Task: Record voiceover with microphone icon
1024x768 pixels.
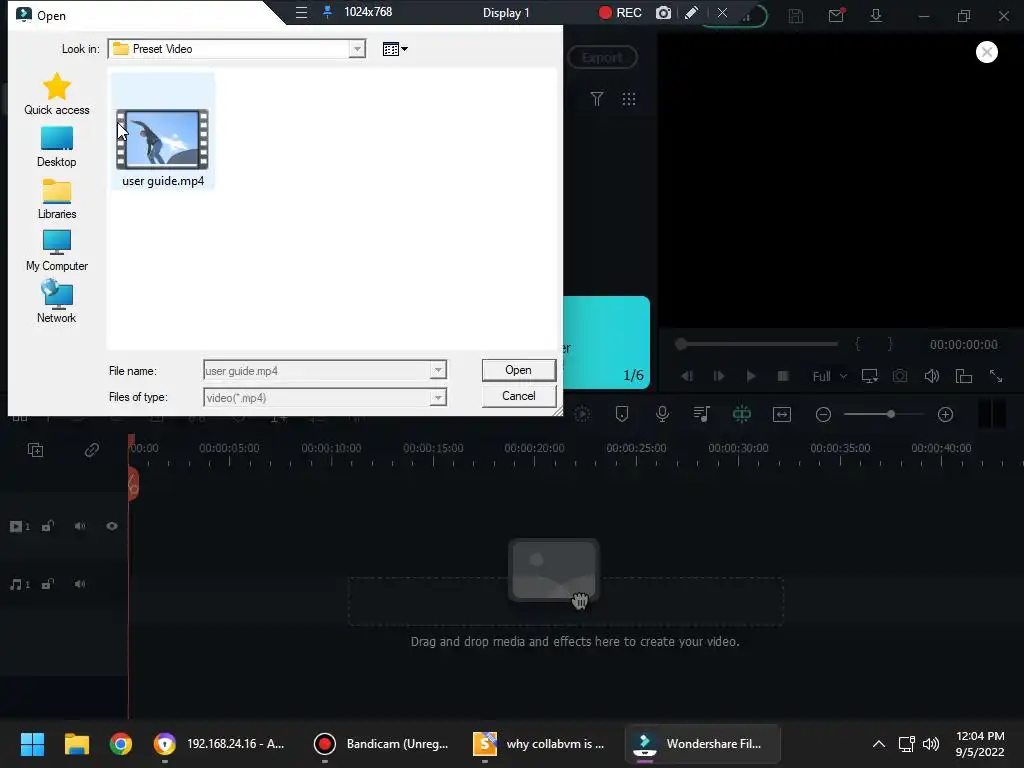Action: click(662, 414)
